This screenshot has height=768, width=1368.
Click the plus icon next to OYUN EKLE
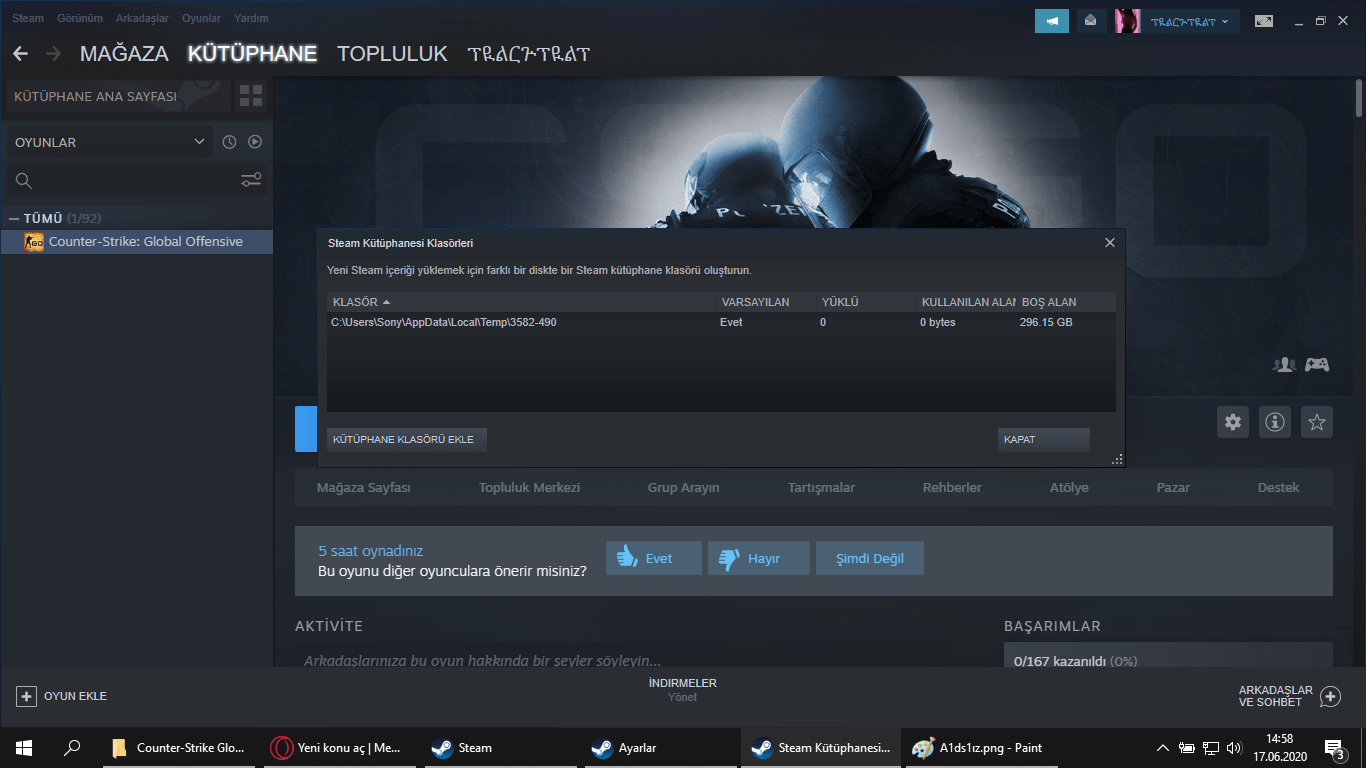(x=27, y=696)
